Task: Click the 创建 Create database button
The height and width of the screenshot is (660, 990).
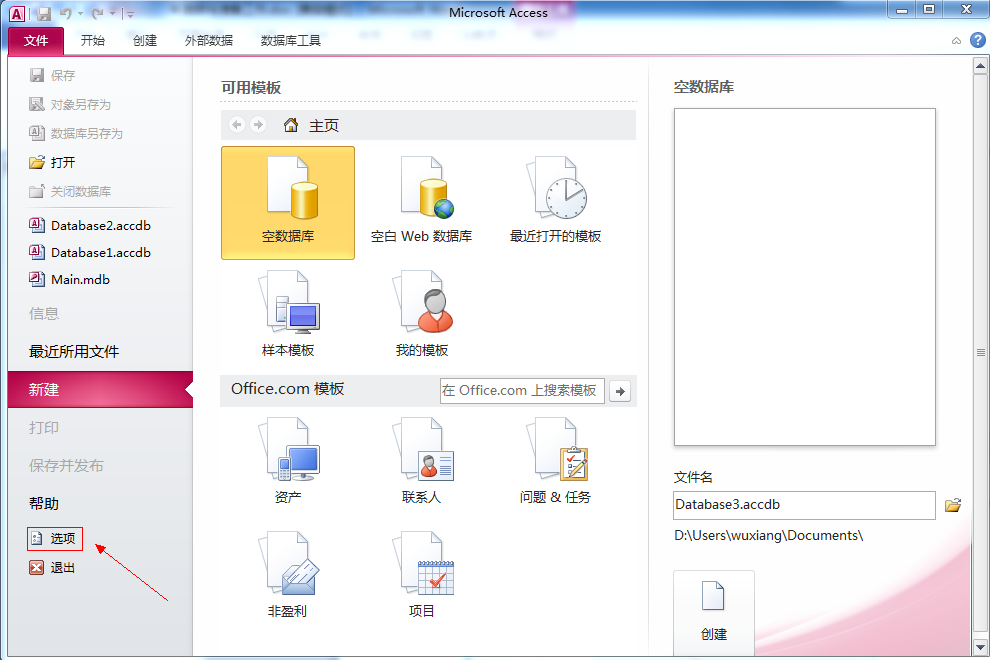Action: (713, 613)
